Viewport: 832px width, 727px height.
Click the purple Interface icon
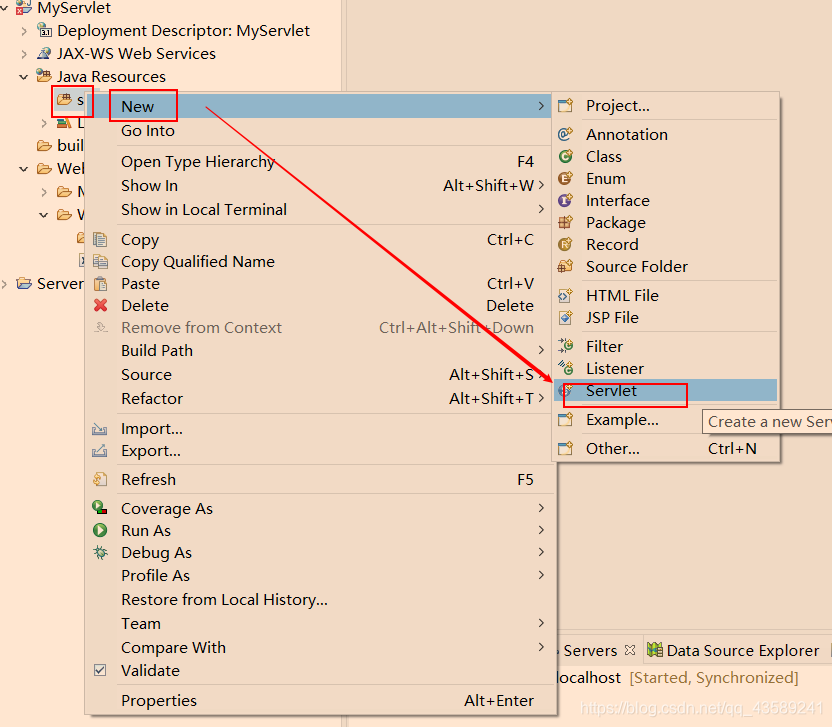coord(566,201)
